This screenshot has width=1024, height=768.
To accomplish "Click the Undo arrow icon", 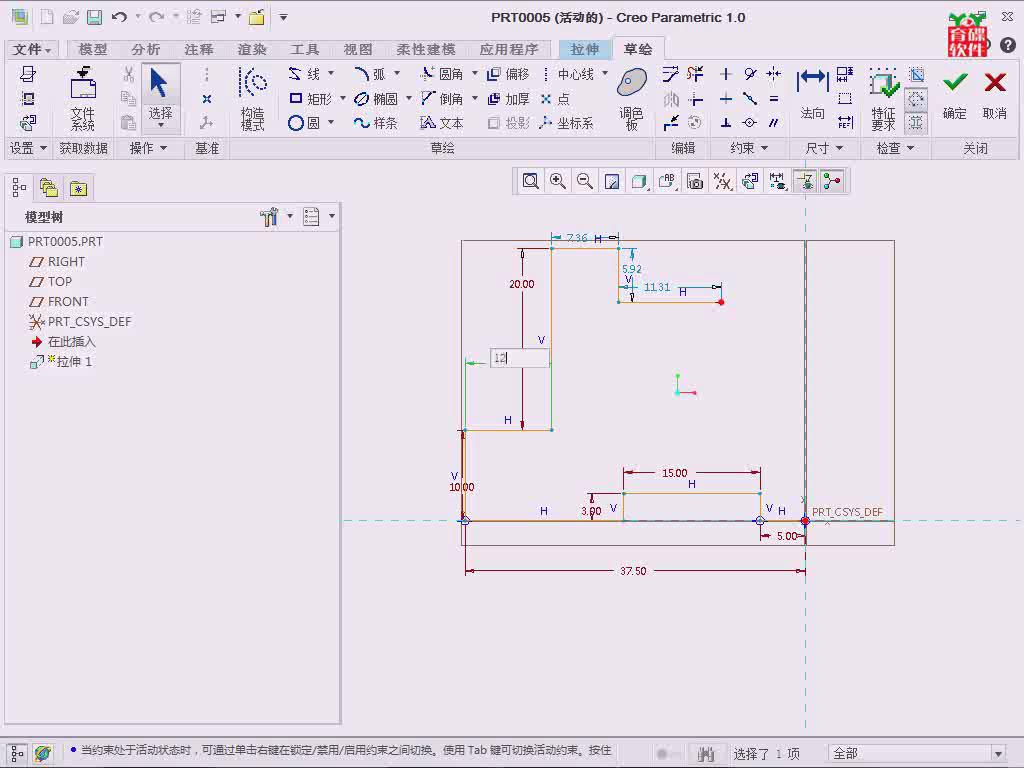I will click(x=119, y=17).
